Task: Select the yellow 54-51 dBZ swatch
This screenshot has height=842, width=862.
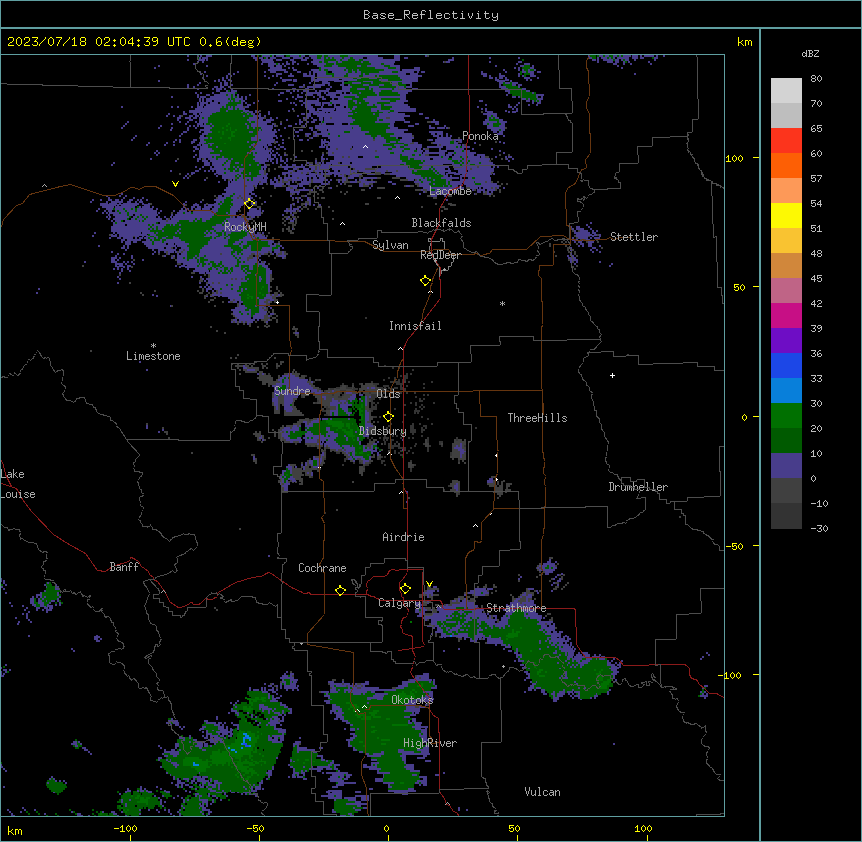Action: coord(786,215)
